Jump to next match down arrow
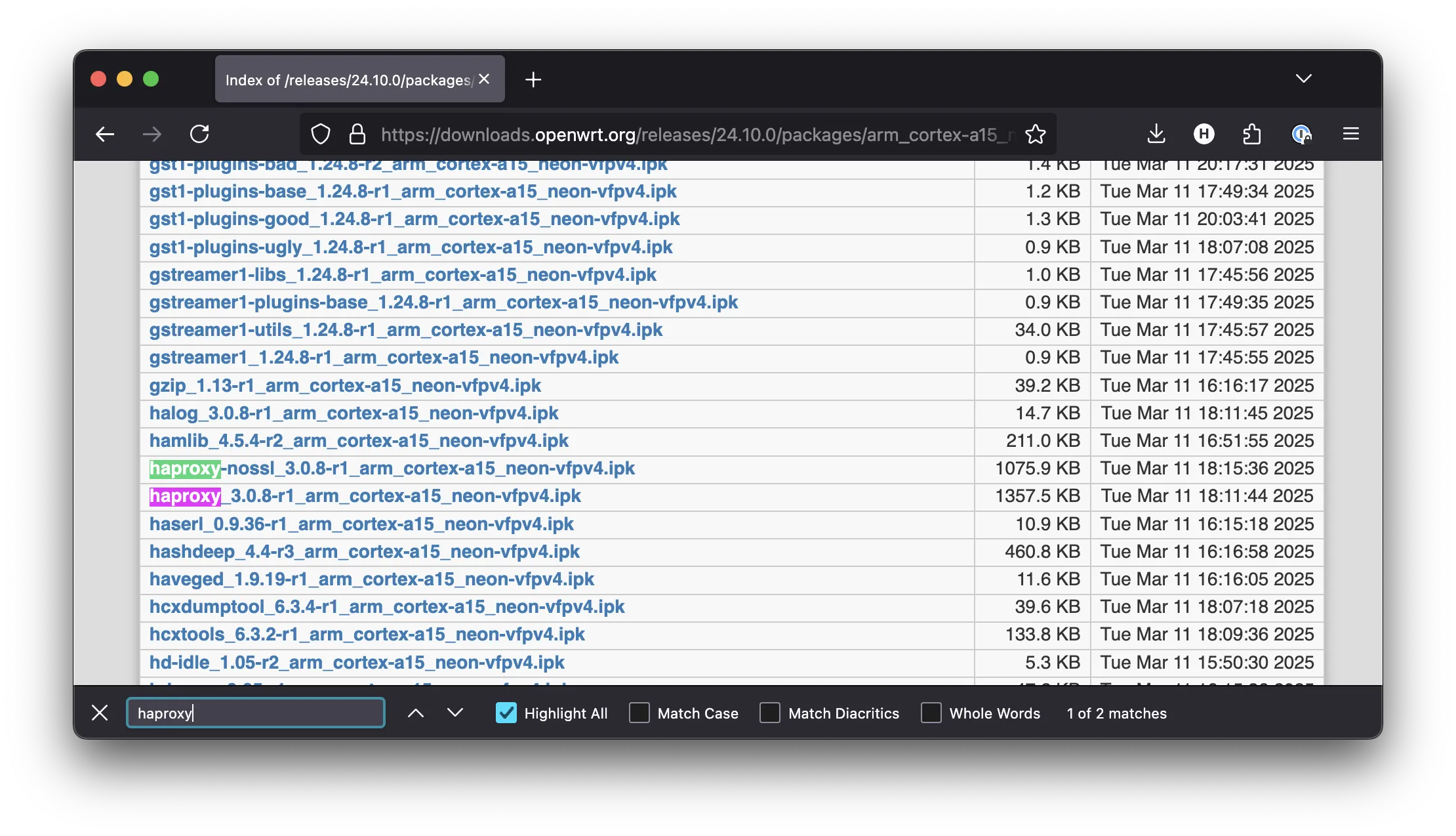The width and height of the screenshot is (1456, 836). [455, 713]
